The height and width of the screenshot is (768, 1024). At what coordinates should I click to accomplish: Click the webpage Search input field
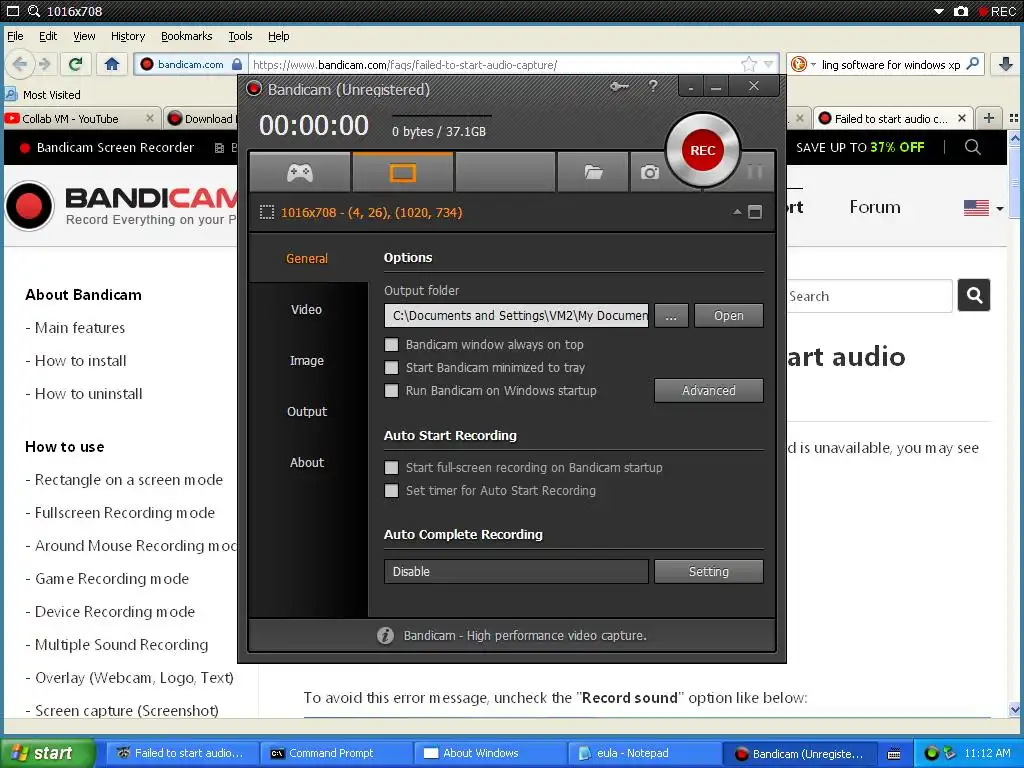click(870, 296)
